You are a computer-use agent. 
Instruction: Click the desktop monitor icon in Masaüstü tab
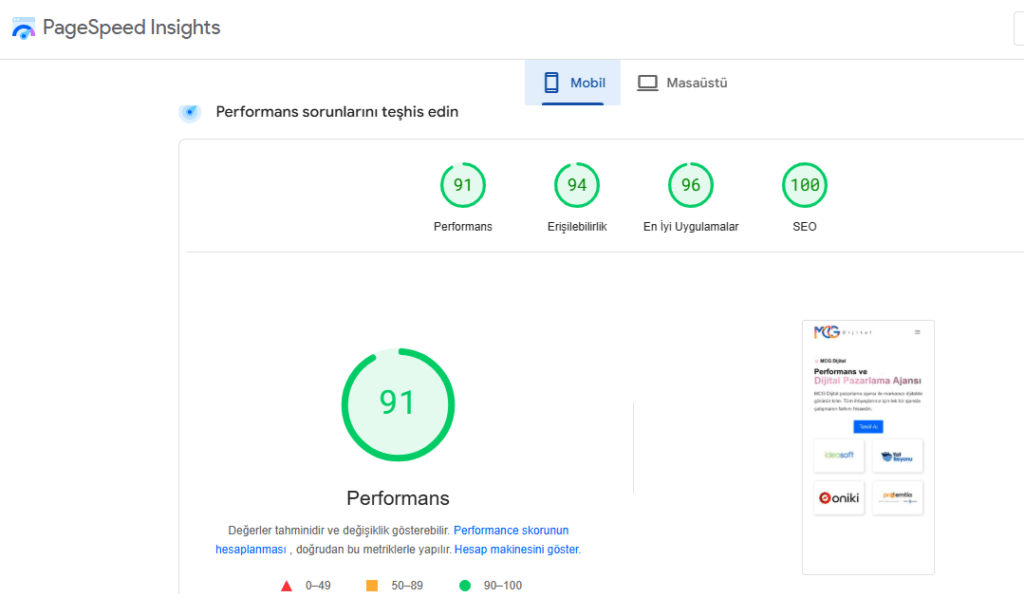(648, 83)
